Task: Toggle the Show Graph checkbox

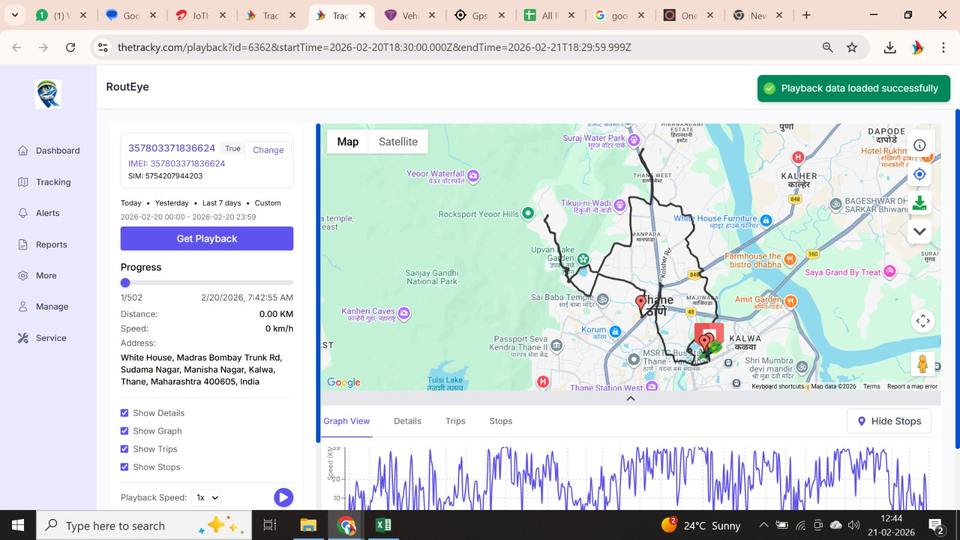Action: pos(125,431)
